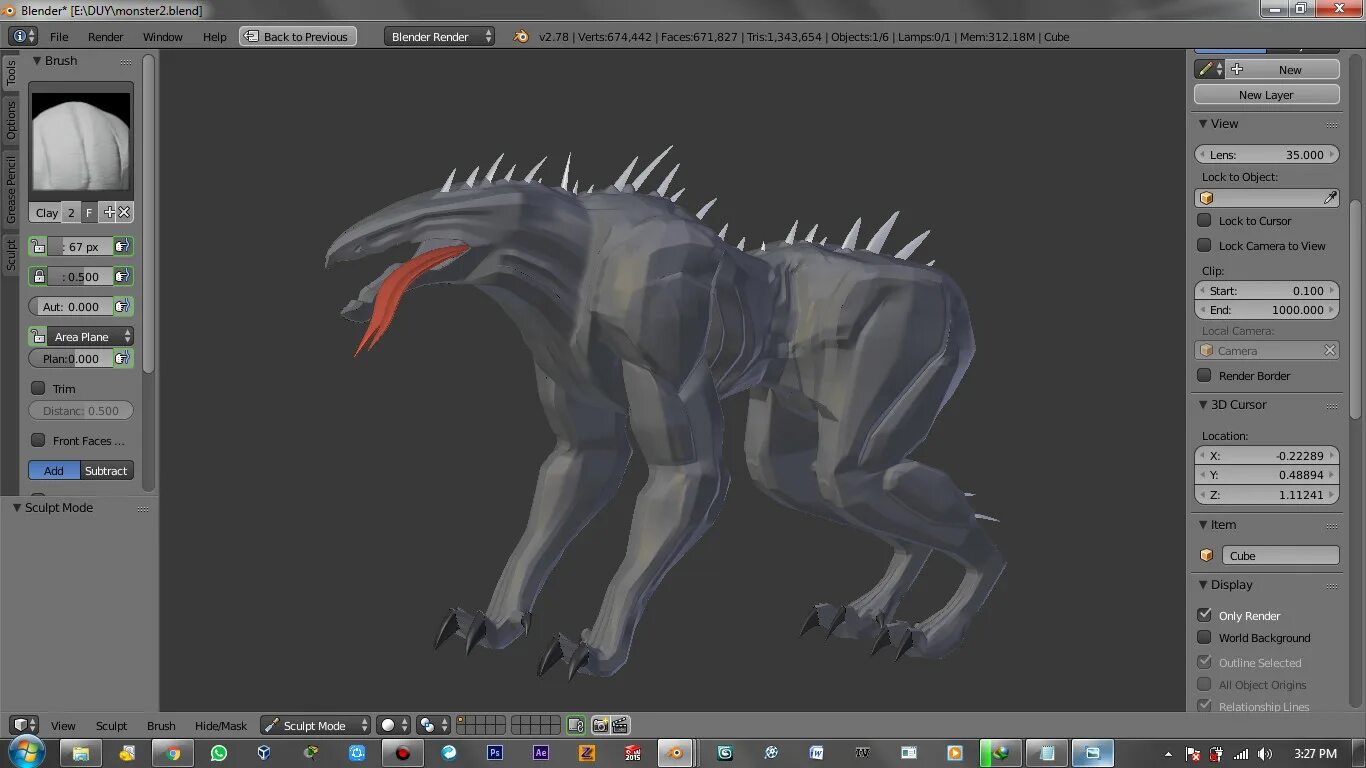Click the New Layer button
The image size is (1366, 768).
[1267, 94]
